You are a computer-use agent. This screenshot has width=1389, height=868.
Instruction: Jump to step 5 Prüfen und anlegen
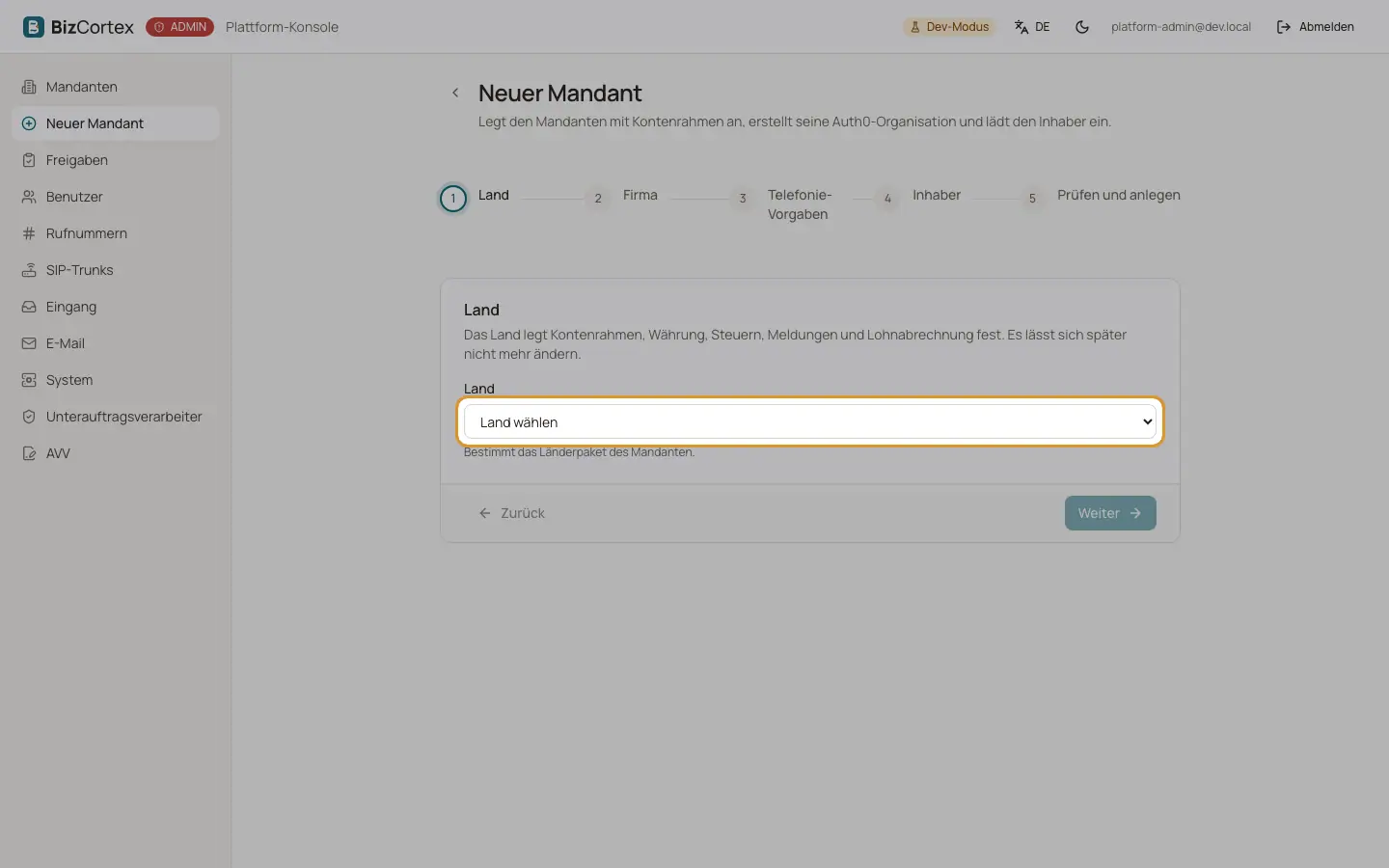[1100, 198]
